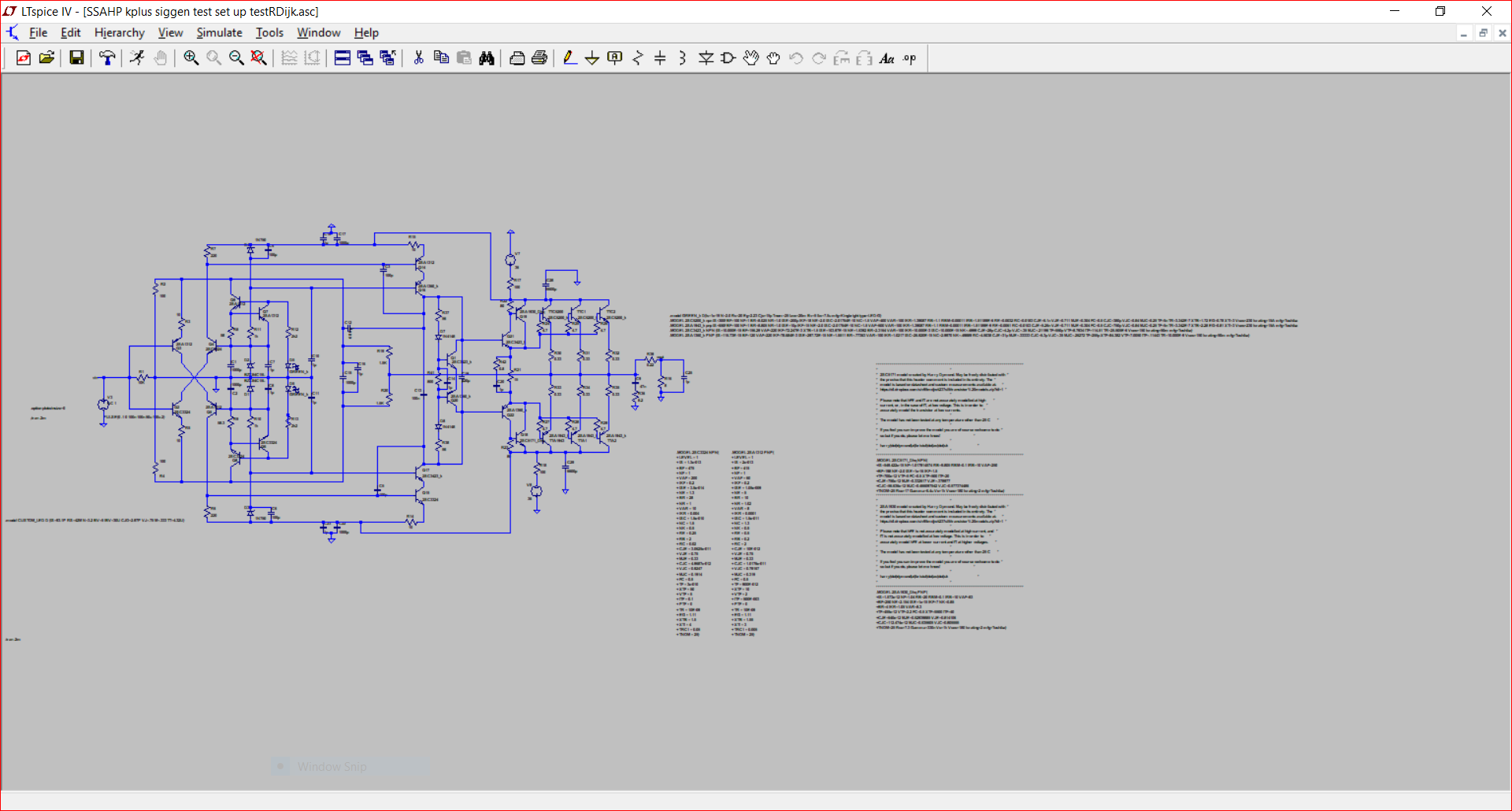
Task: Open the View menu
Action: 170,33
